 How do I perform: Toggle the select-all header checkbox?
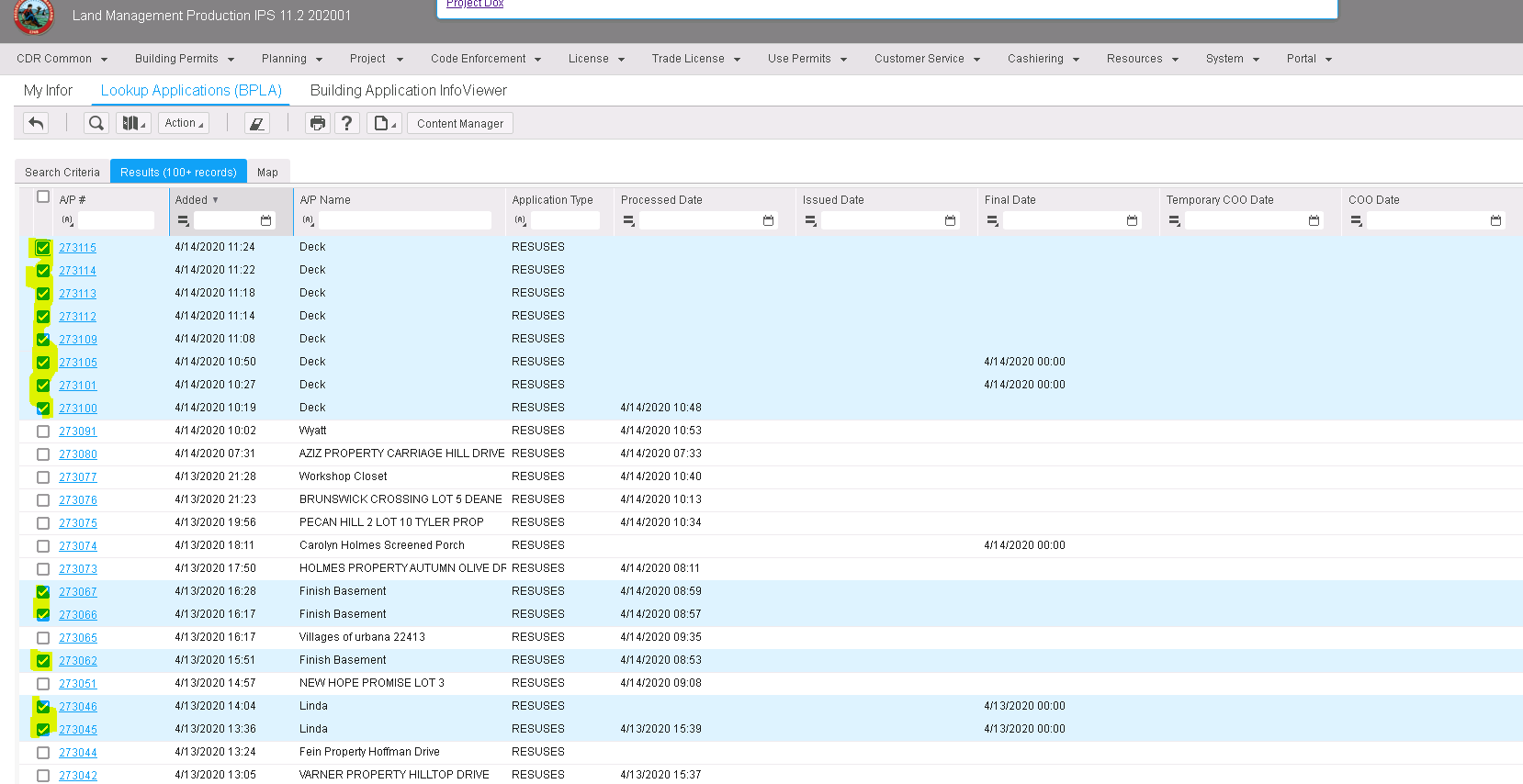(x=43, y=196)
